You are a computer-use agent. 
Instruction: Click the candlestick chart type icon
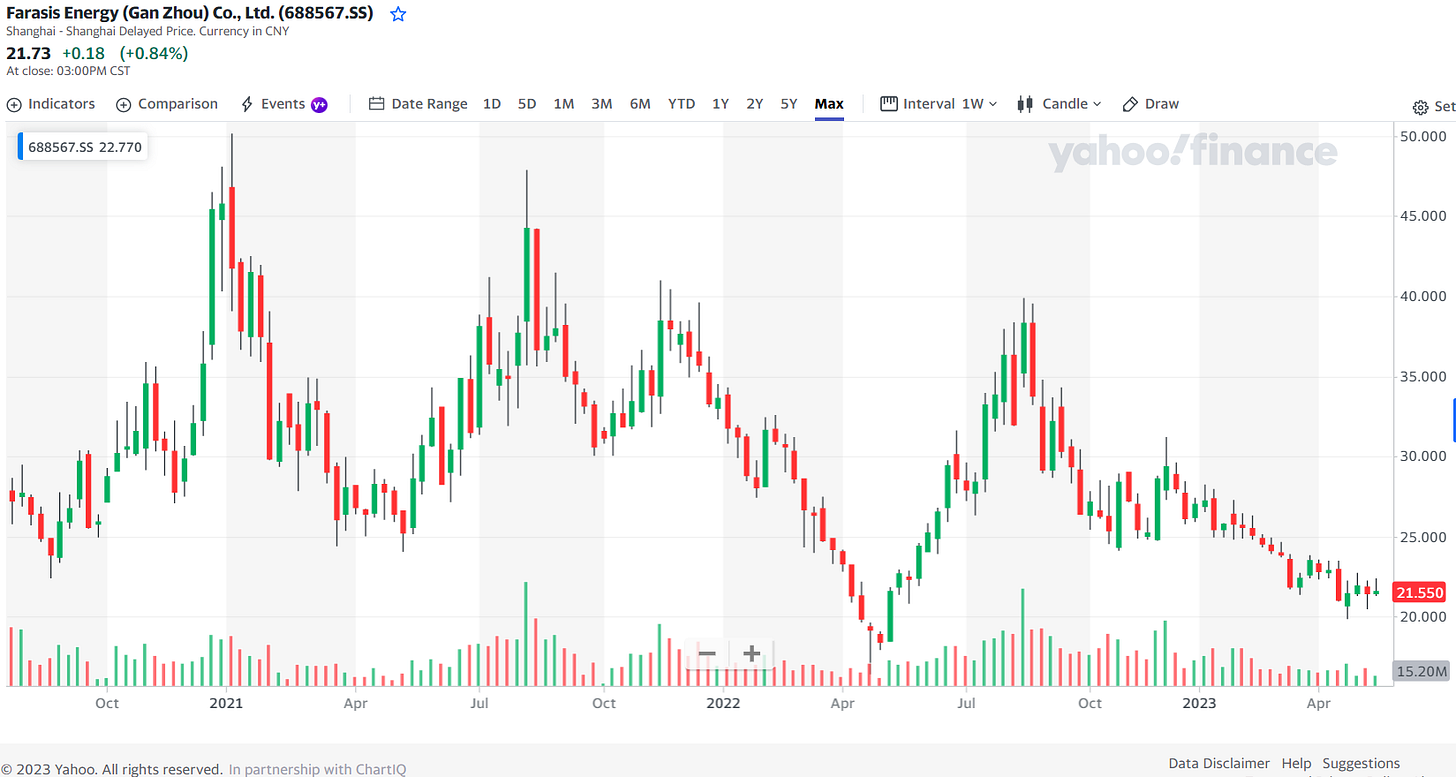point(1025,104)
